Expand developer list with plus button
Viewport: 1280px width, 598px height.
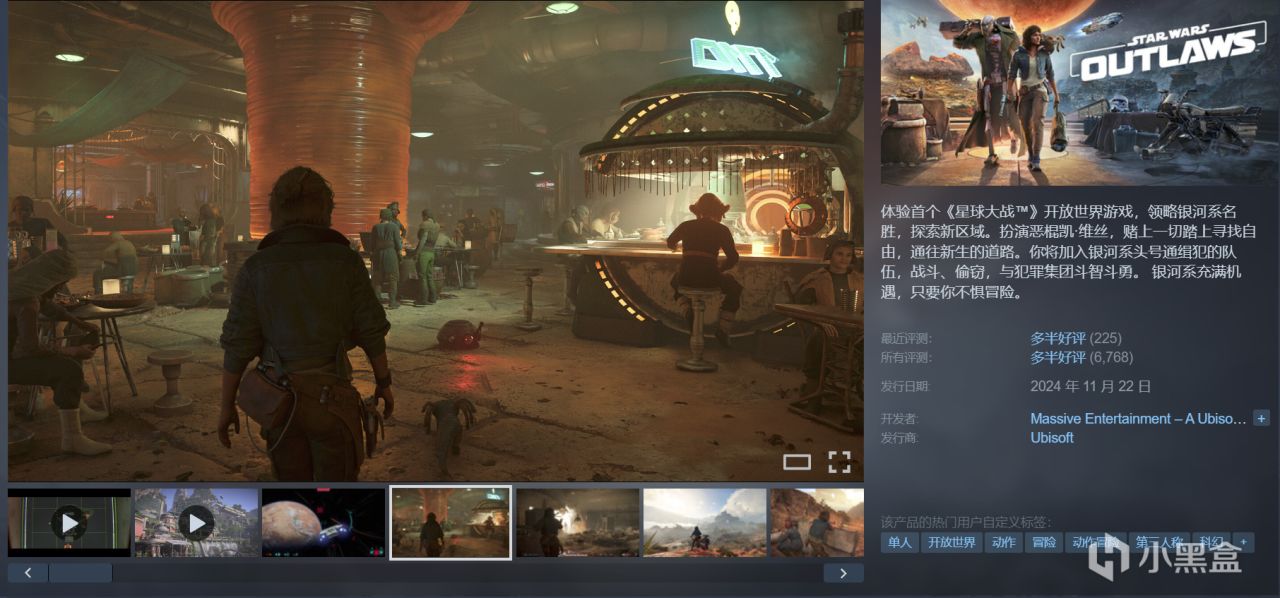click(1261, 418)
